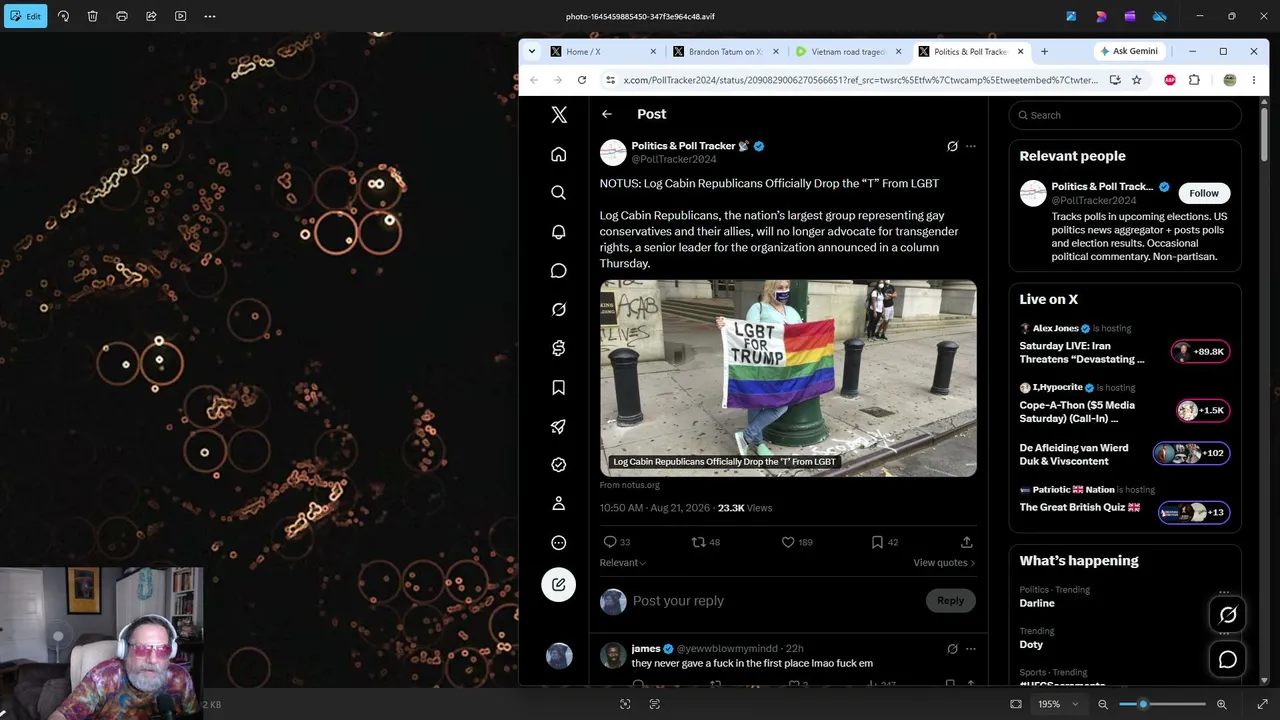Start slideshow from the Photos toolbar
Image resolution: width=1280 pixels, height=720 pixels.
coord(181,16)
